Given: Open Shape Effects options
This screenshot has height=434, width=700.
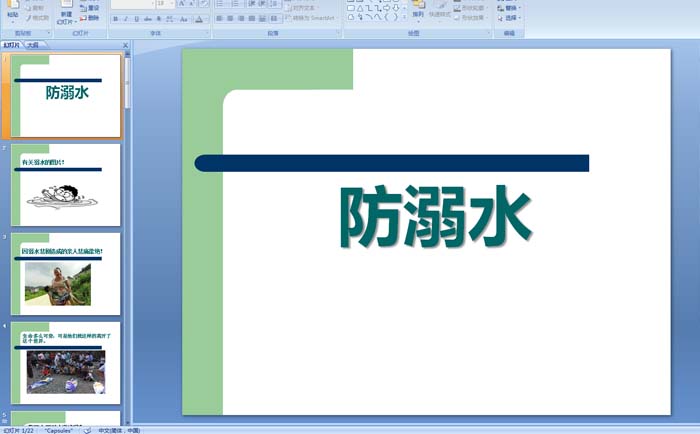Looking at the screenshot, I should coord(471,18).
